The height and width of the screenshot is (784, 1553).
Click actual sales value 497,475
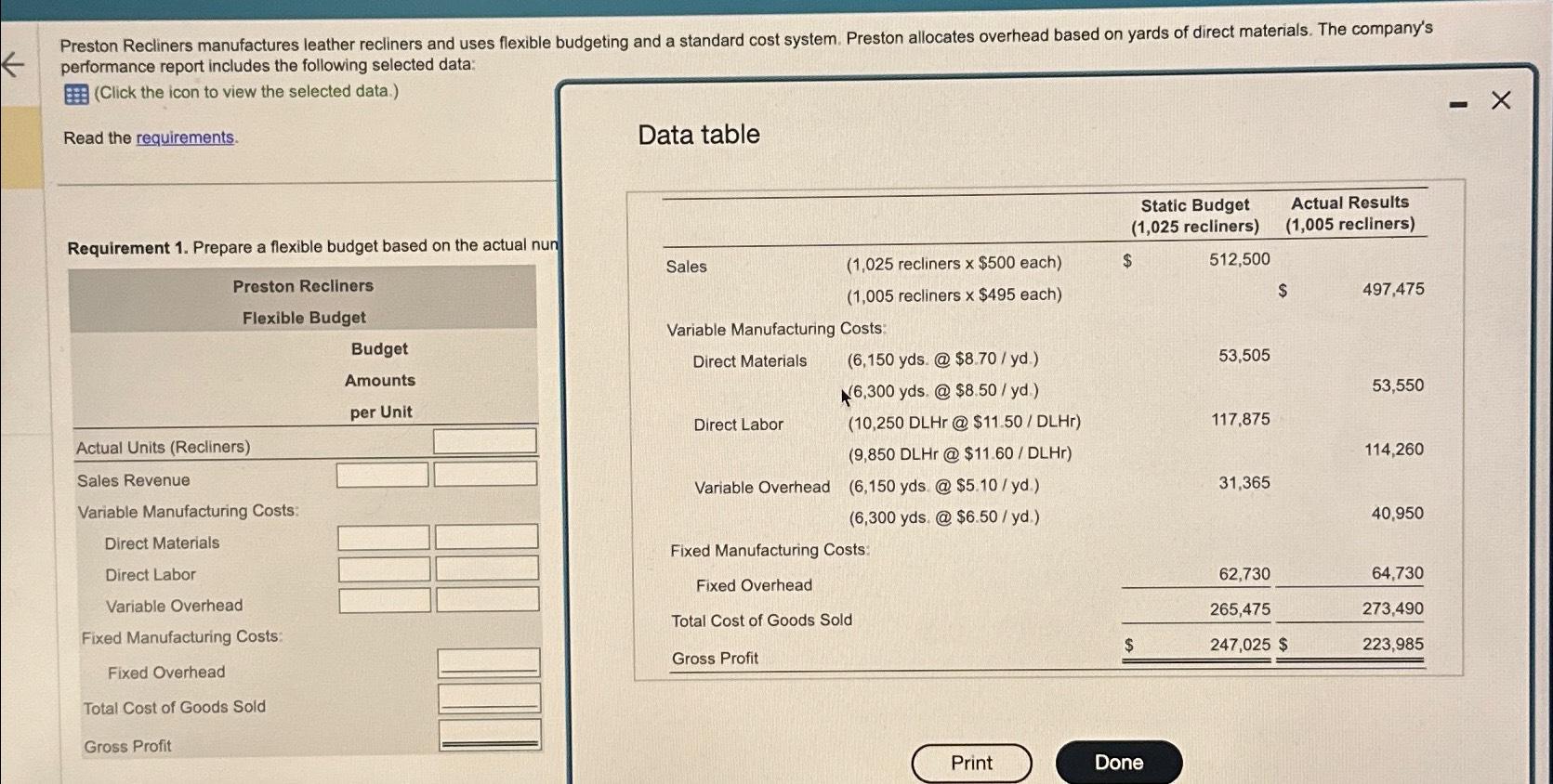(1393, 289)
